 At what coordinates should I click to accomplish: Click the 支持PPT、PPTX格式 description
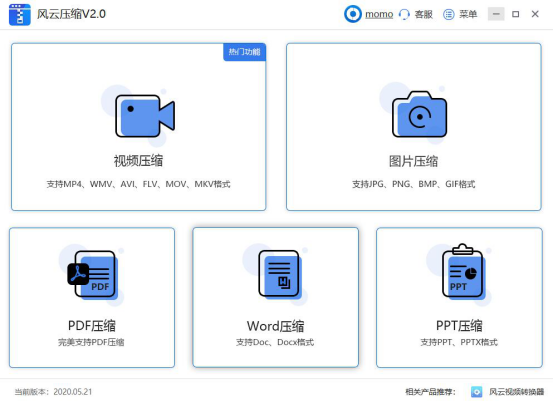(x=459, y=342)
